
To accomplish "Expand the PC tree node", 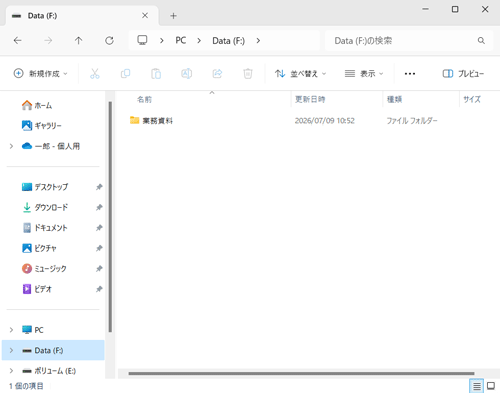I will click(11, 330).
